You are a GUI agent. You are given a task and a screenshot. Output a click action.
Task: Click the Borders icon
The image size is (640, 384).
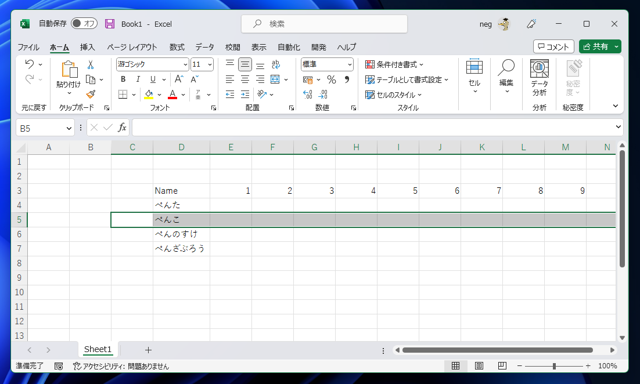coord(122,95)
